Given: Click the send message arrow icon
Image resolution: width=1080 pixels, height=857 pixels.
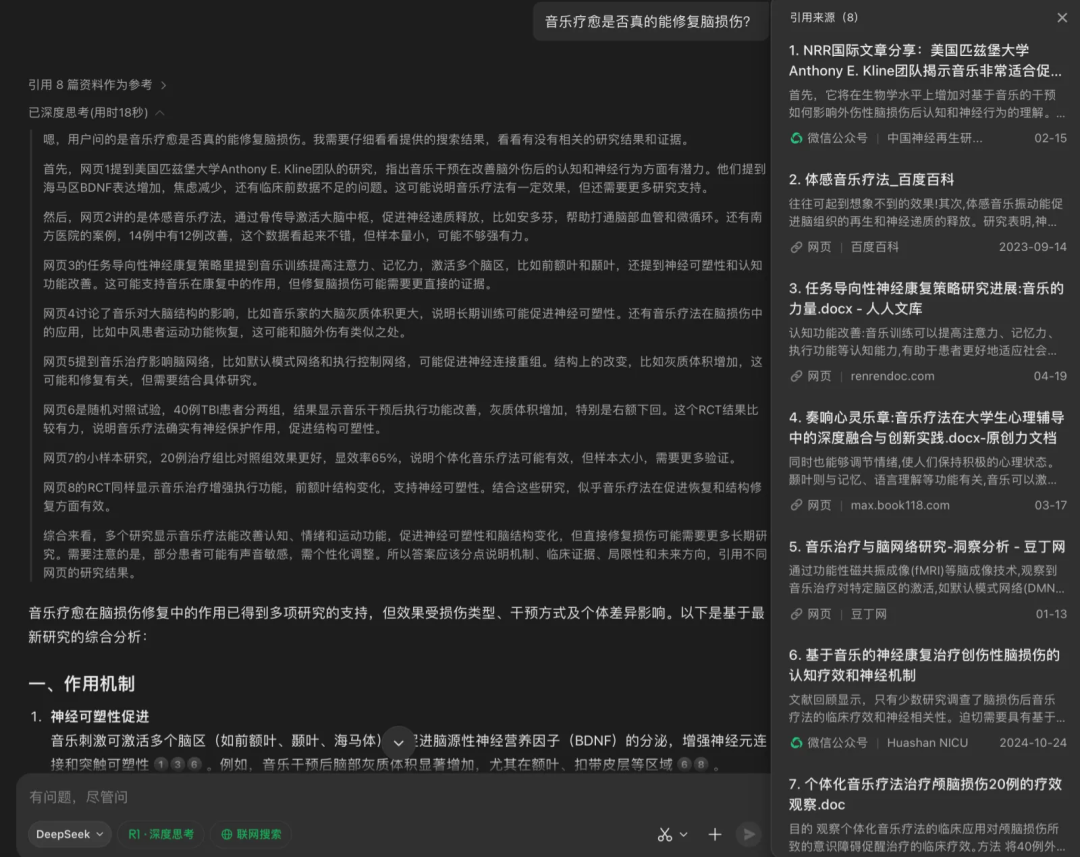Looking at the screenshot, I should click(x=749, y=833).
